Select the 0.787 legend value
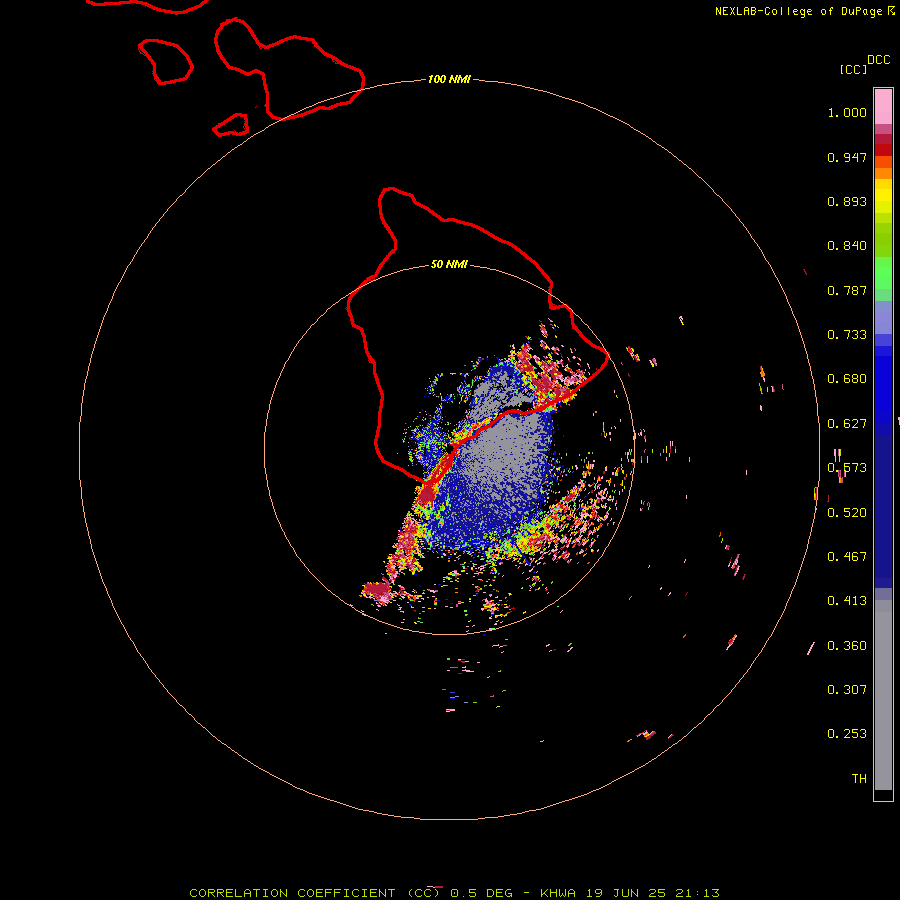Image resolution: width=900 pixels, height=900 pixels. point(847,290)
